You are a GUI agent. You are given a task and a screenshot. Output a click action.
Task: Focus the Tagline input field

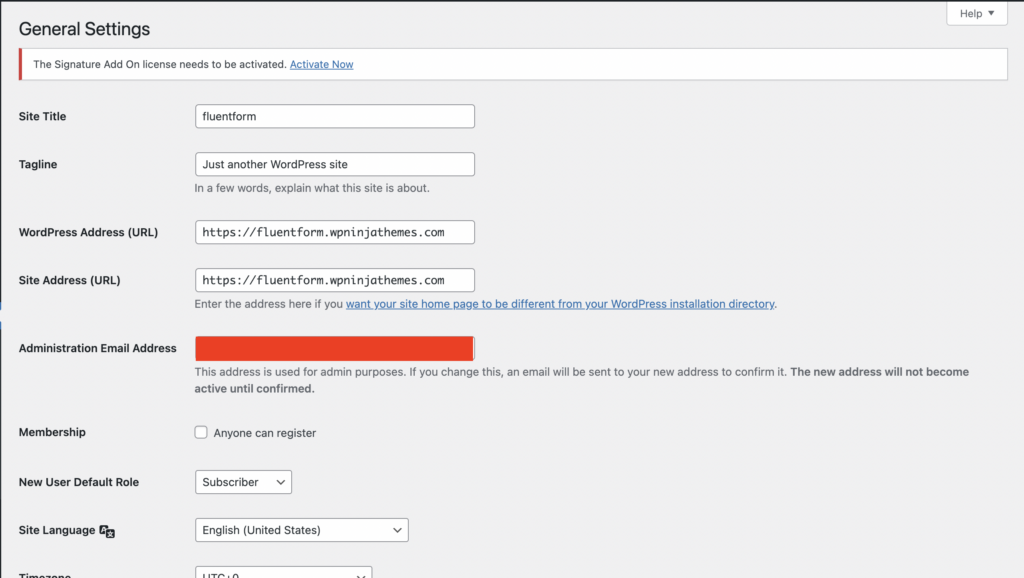[334, 164]
